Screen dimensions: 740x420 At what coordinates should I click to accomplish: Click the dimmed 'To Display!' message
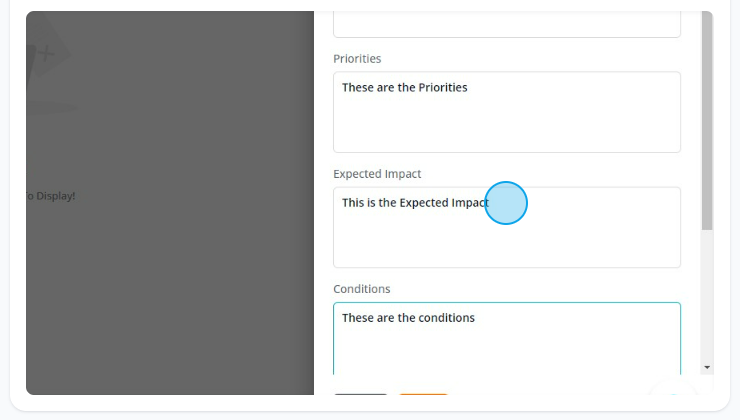click(x=50, y=196)
